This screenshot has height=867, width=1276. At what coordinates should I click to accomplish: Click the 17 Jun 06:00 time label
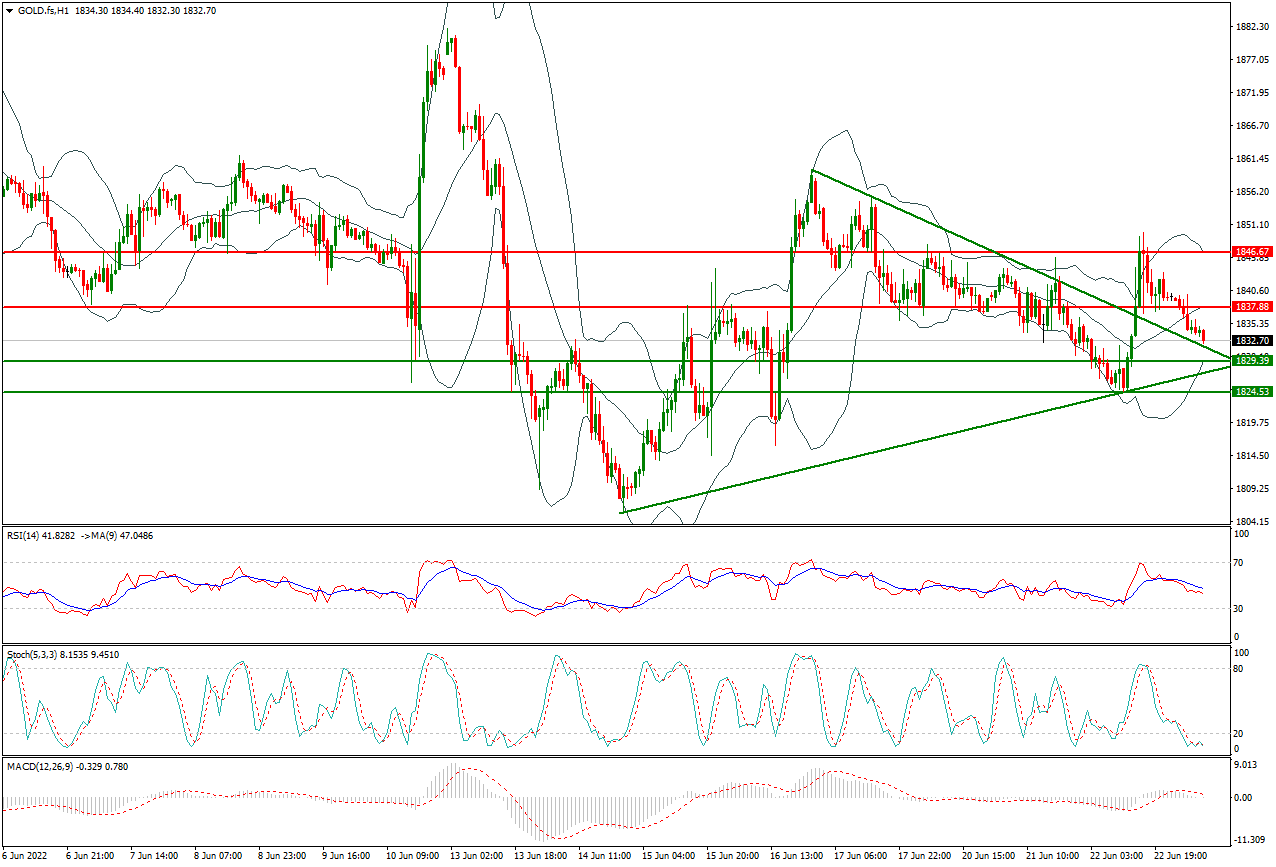859,857
